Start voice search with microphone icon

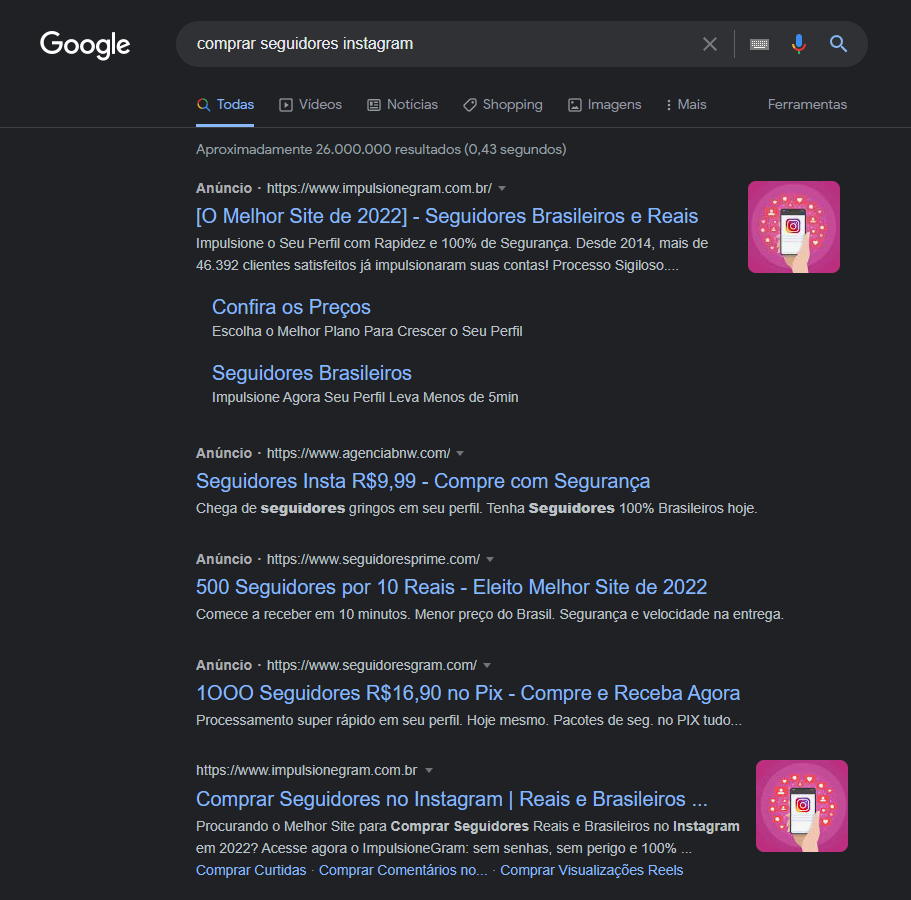798,44
